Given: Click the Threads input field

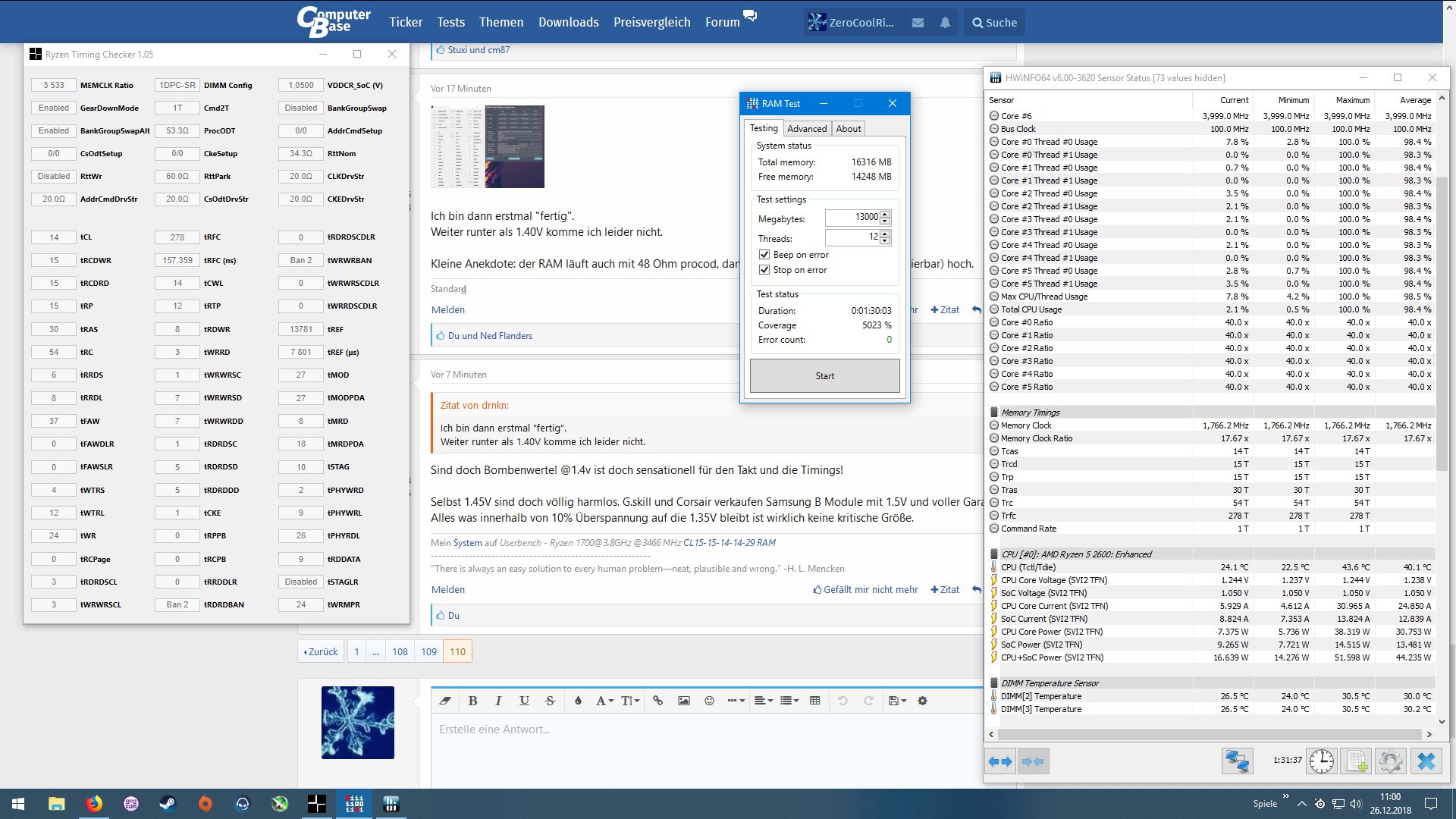Looking at the screenshot, I should [852, 238].
